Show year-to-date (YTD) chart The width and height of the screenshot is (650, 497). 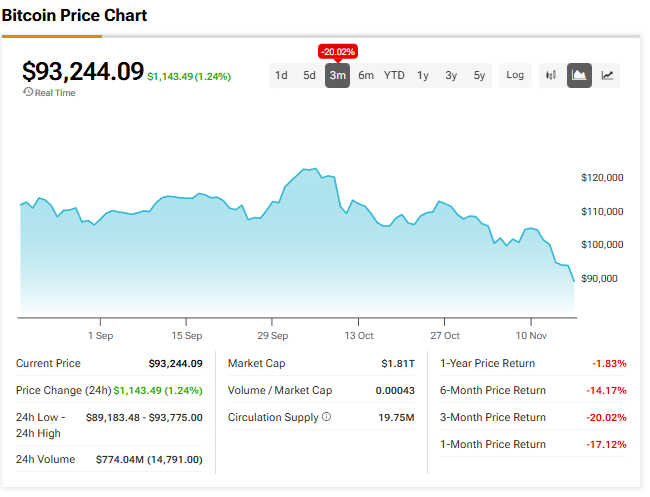395,75
